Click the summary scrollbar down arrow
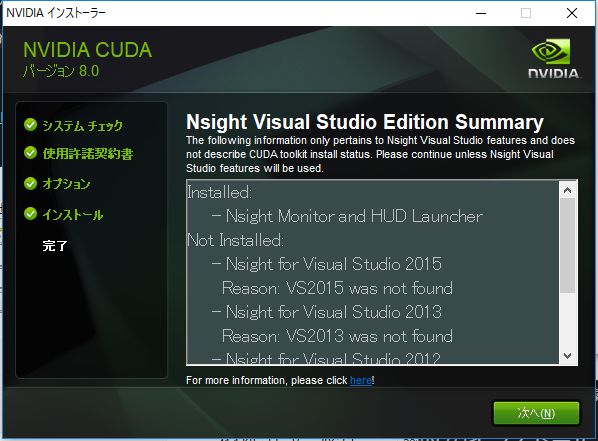Screen dimensions: 598x441 (567, 356)
